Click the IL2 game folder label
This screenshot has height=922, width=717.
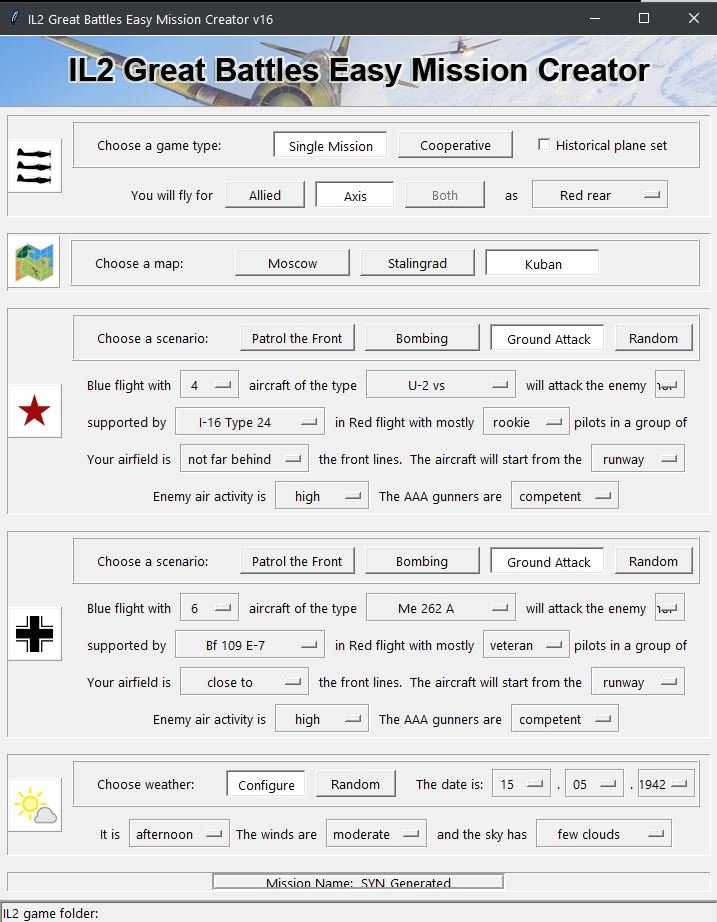[x=51, y=913]
